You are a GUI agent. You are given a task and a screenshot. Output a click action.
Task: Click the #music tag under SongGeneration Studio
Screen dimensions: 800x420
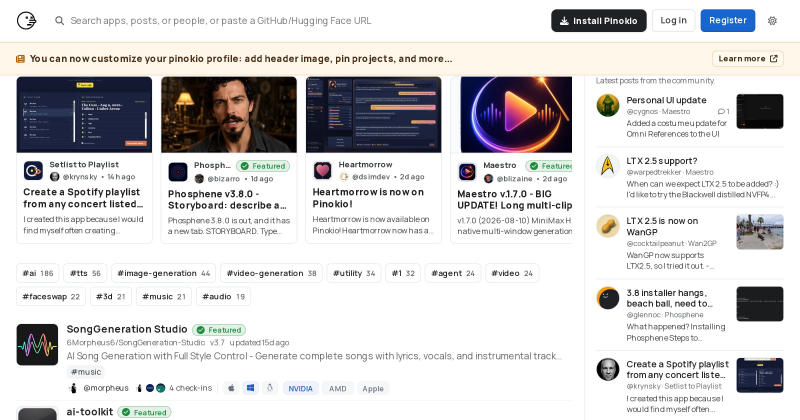[x=86, y=372]
